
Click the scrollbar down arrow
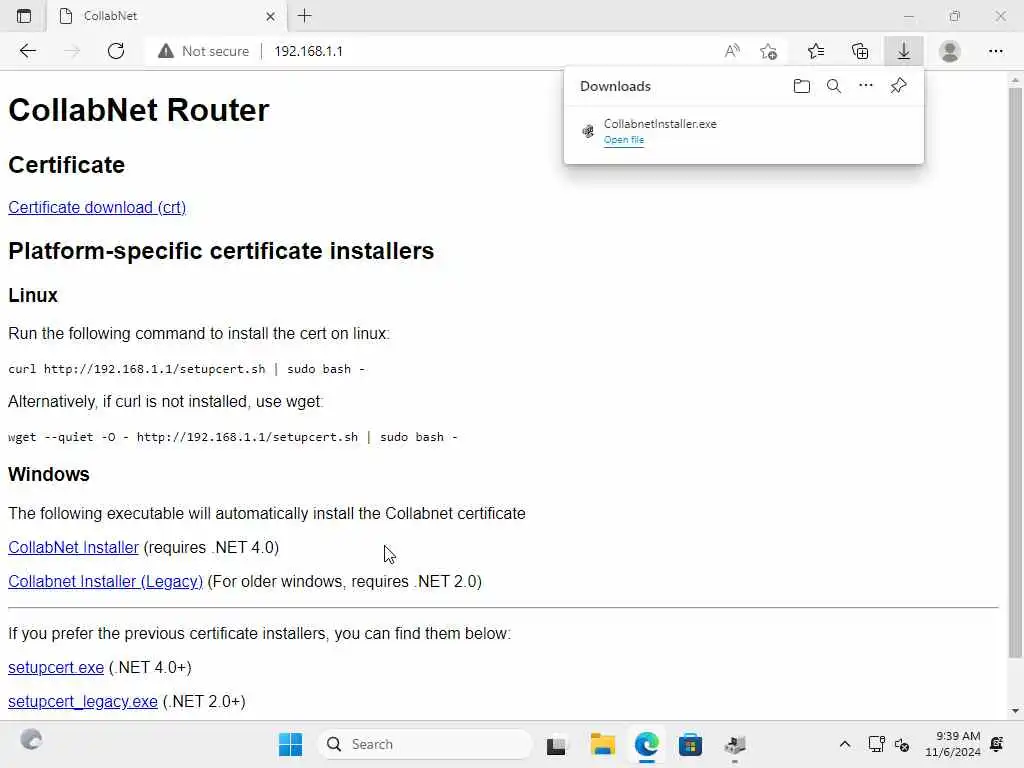pos(1015,711)
